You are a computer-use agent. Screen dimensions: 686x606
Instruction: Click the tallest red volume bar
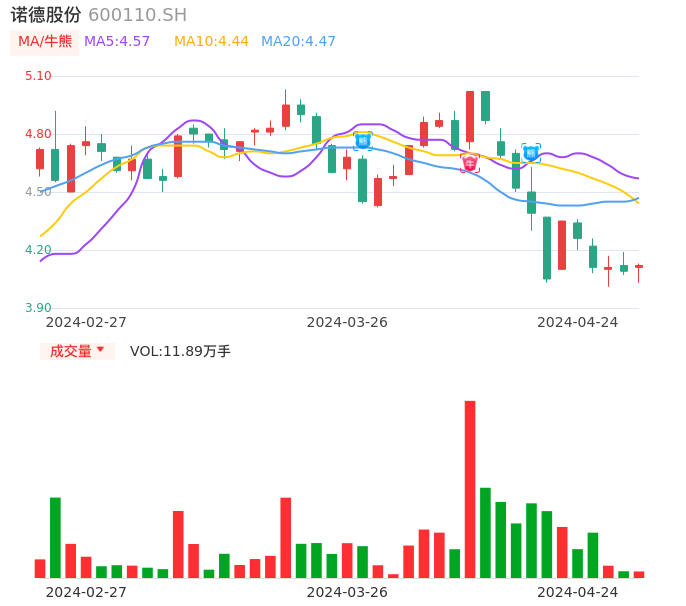coord(470,489)
